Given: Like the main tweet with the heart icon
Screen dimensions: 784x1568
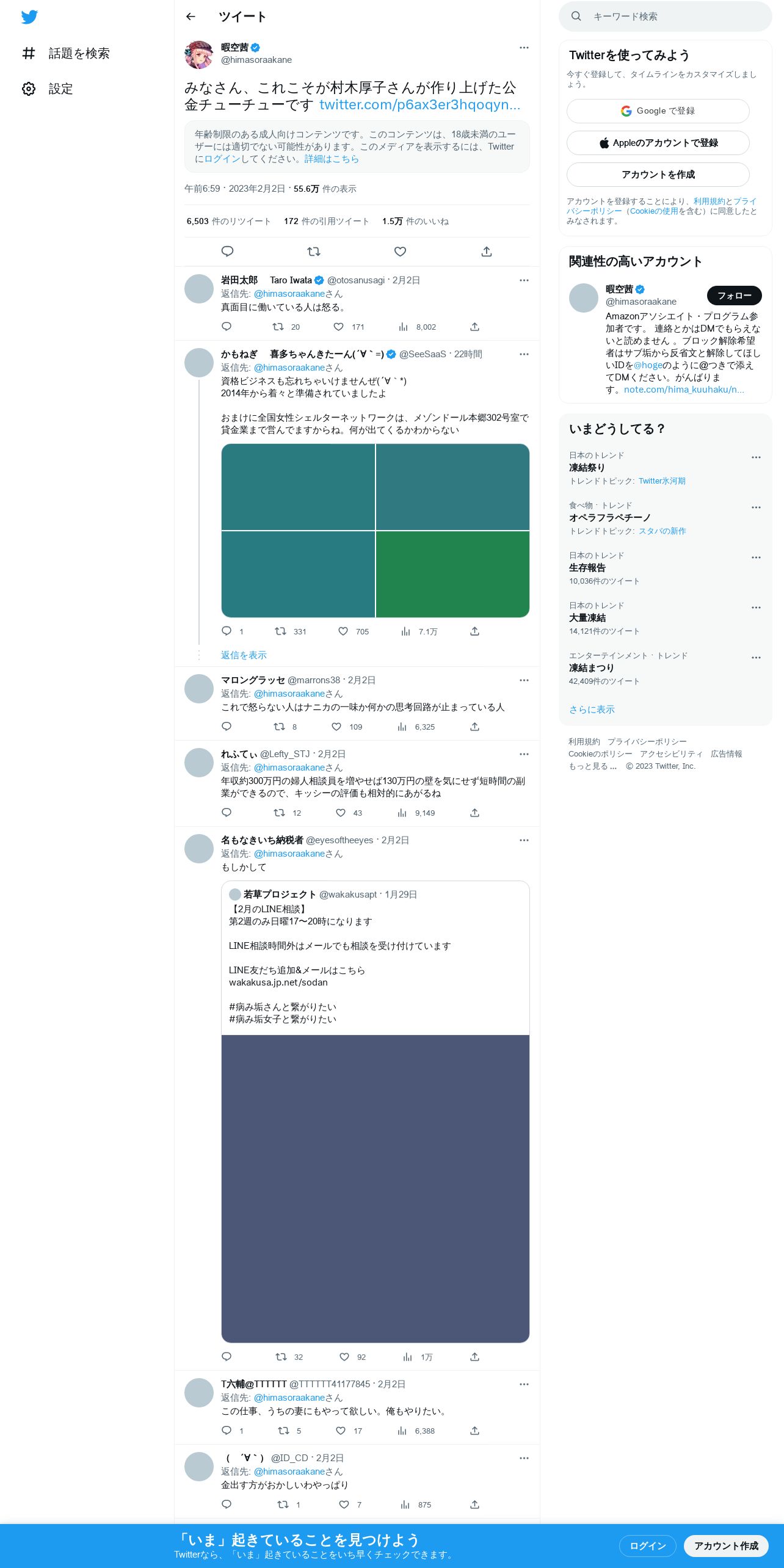Looking at the screenshot, I should click(400, 252).
